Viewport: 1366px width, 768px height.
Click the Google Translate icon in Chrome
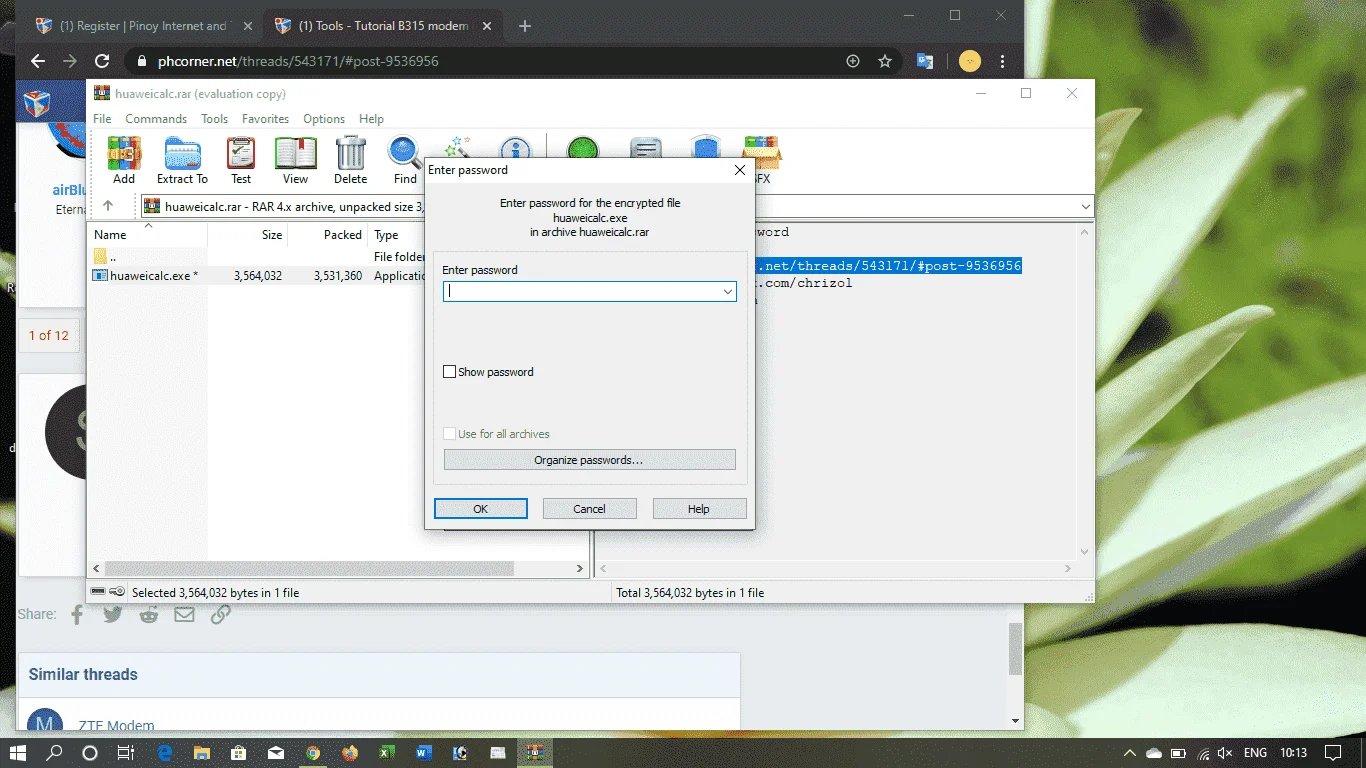click(x=925, y=61)
